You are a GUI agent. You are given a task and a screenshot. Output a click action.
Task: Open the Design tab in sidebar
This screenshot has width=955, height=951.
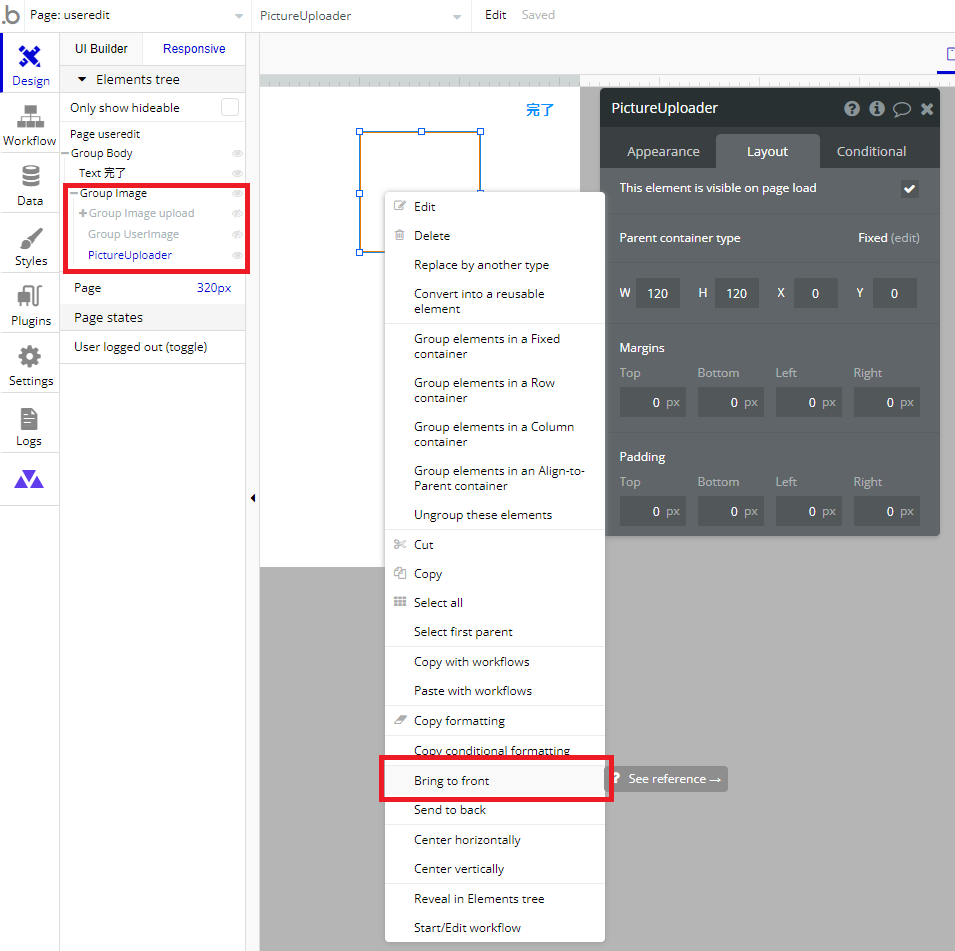coord(30,65)
